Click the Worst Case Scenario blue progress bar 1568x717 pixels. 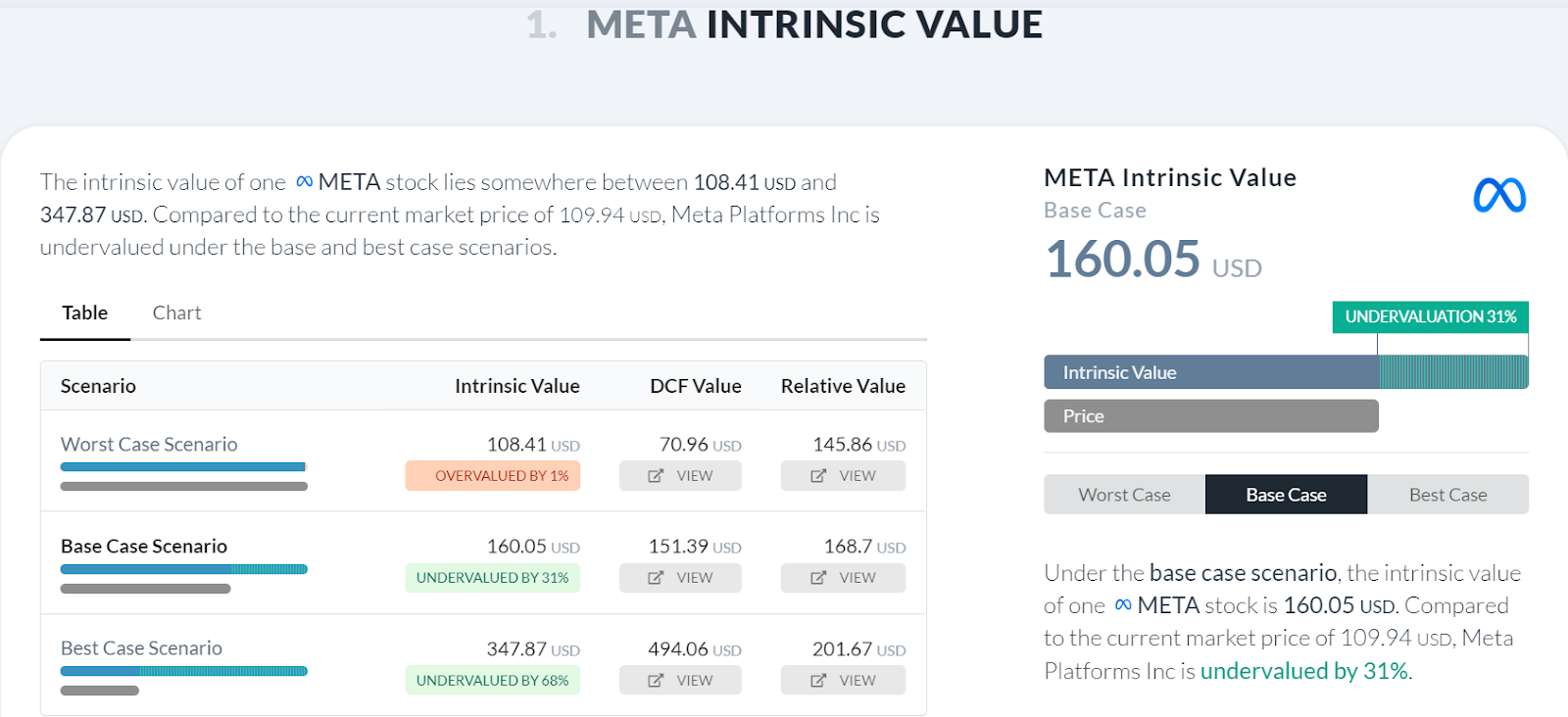click(x=184, y=467)
